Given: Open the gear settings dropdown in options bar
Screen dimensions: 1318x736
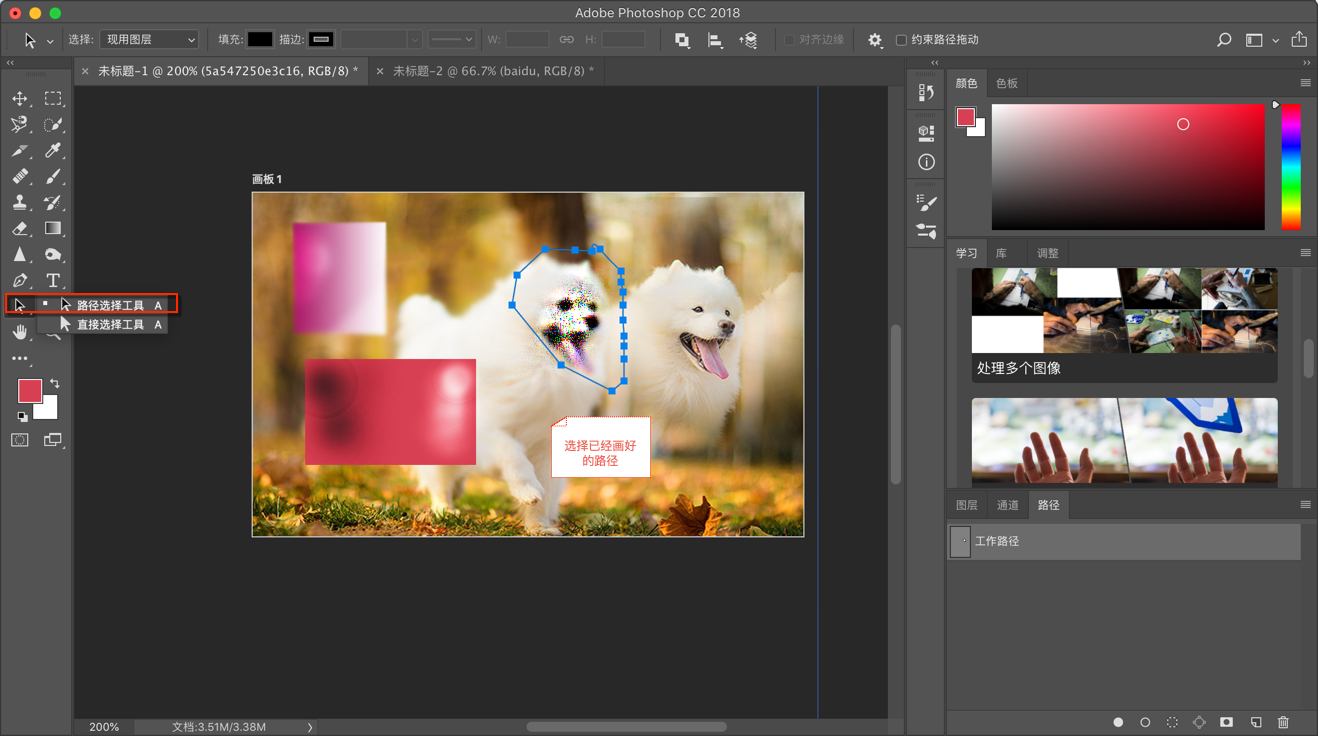Looking at the screenshot, I should [x=875, y=40].
